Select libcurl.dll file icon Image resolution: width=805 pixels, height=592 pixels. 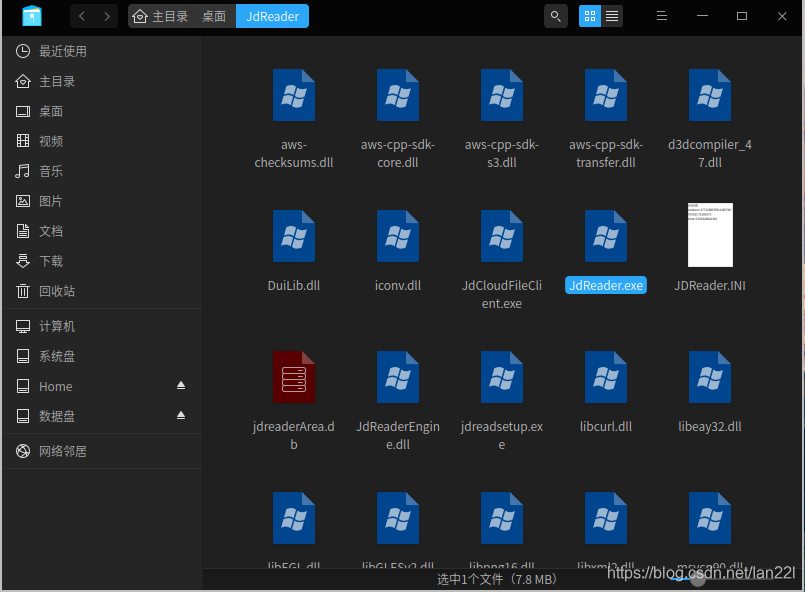[x=606, y=377]
